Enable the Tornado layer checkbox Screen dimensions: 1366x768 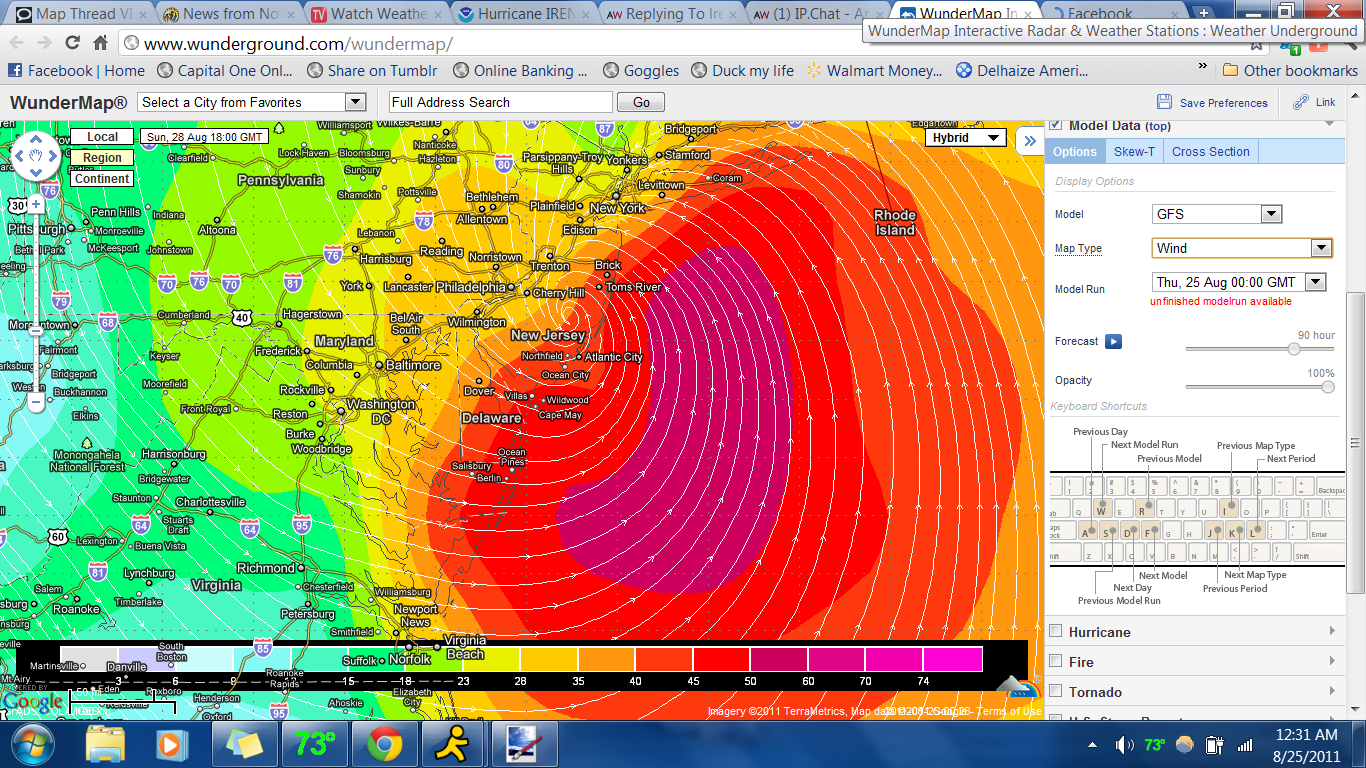(1056, 691)
